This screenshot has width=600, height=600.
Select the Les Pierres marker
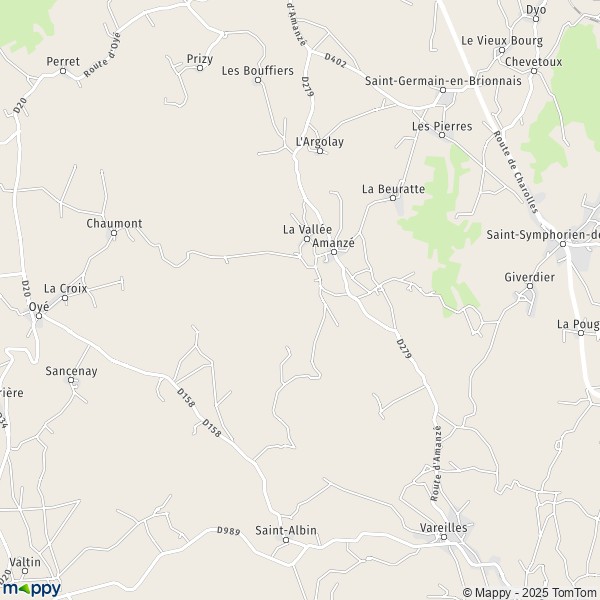442,135
